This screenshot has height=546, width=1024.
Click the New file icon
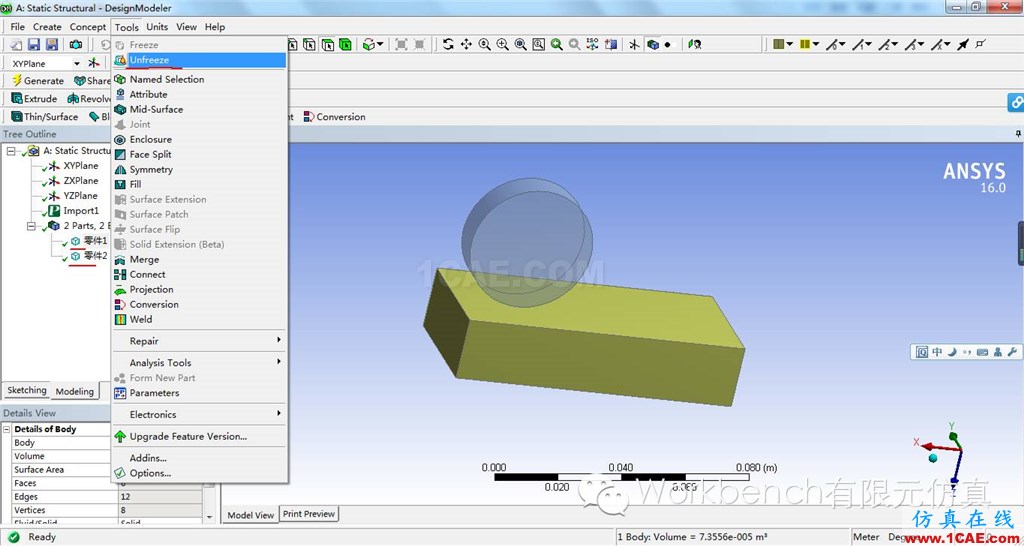pyautogui.click(x=16, y=44)
